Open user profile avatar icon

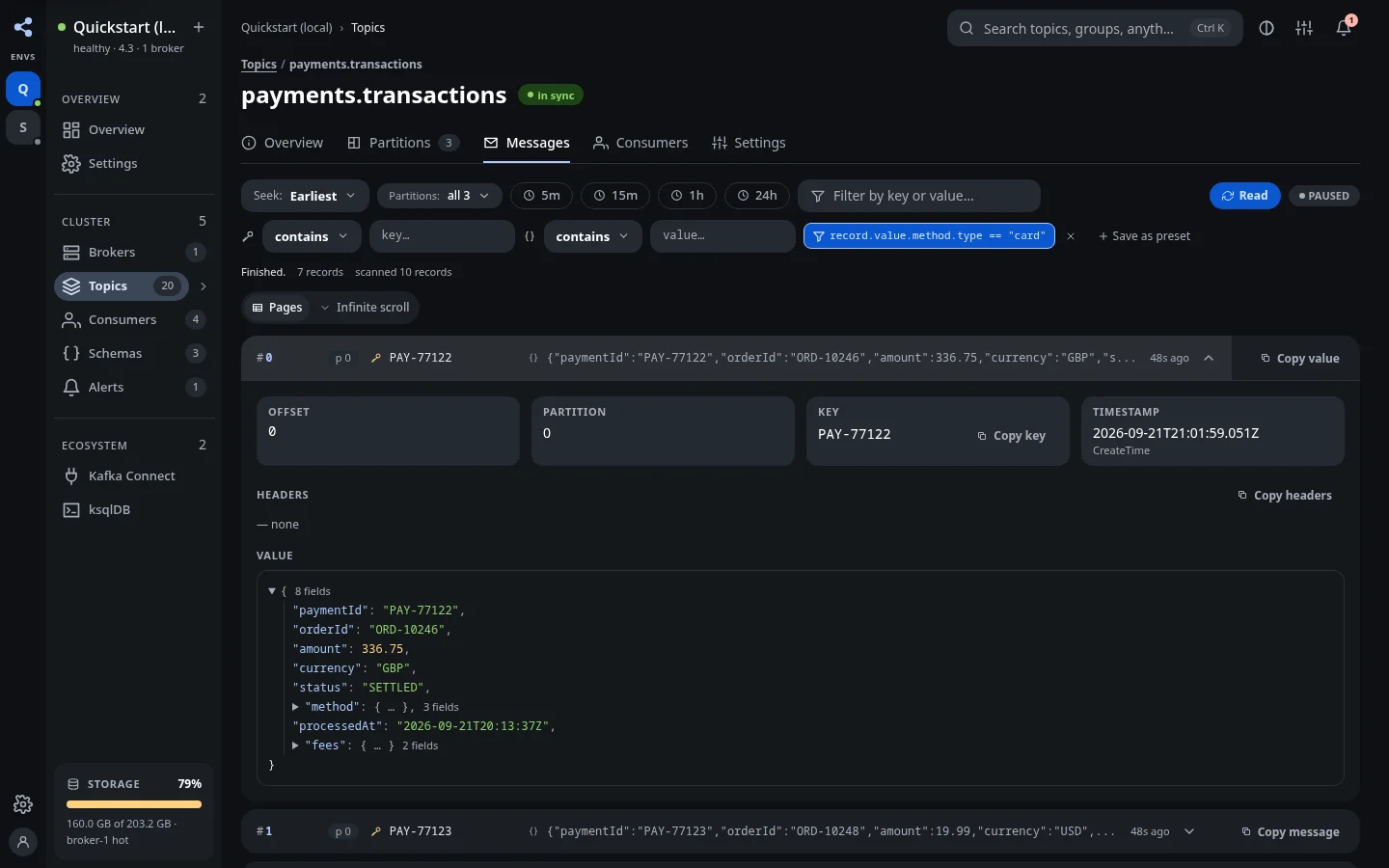pyautogui.click(x=23, y=842)
